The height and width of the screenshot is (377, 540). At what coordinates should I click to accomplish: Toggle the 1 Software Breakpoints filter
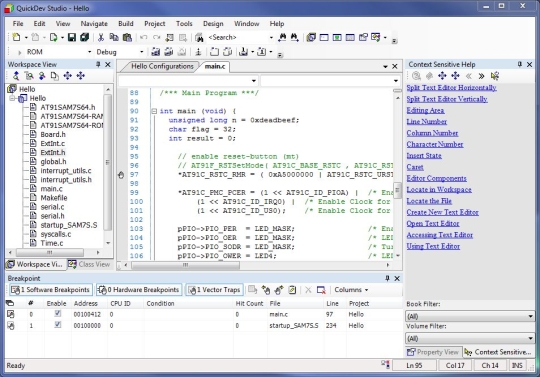tap(51, 290)
